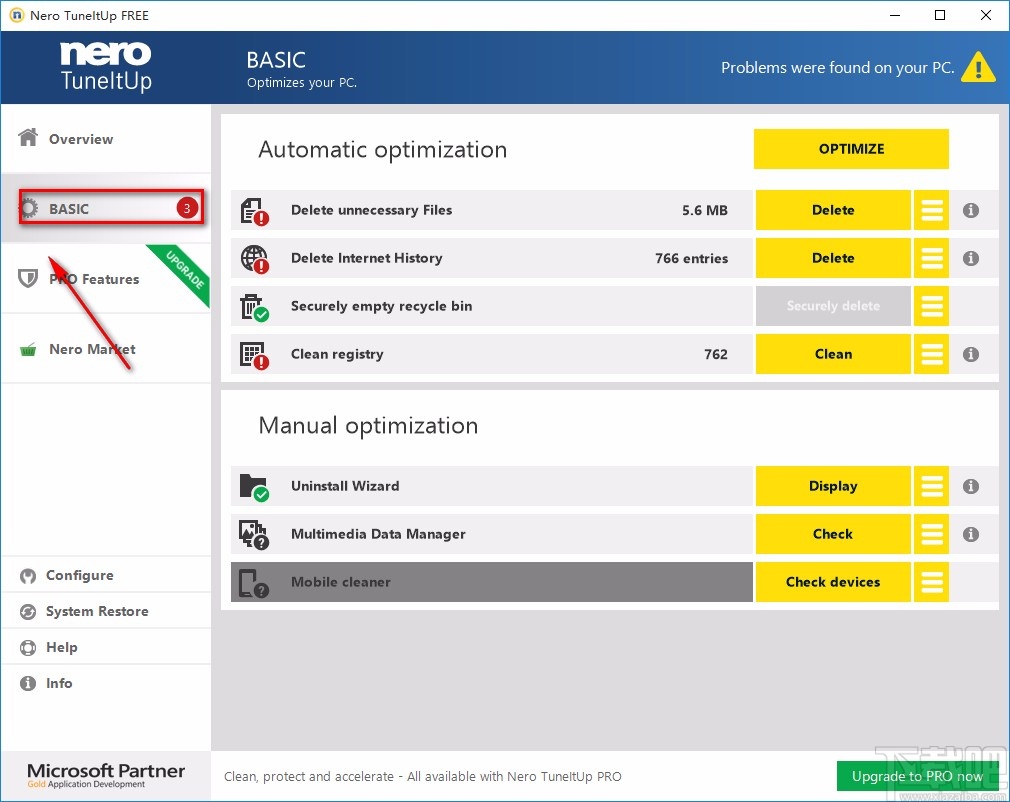Click the '762' registry count
This screenshot has height=802, width=1010.
coord(716,354)
